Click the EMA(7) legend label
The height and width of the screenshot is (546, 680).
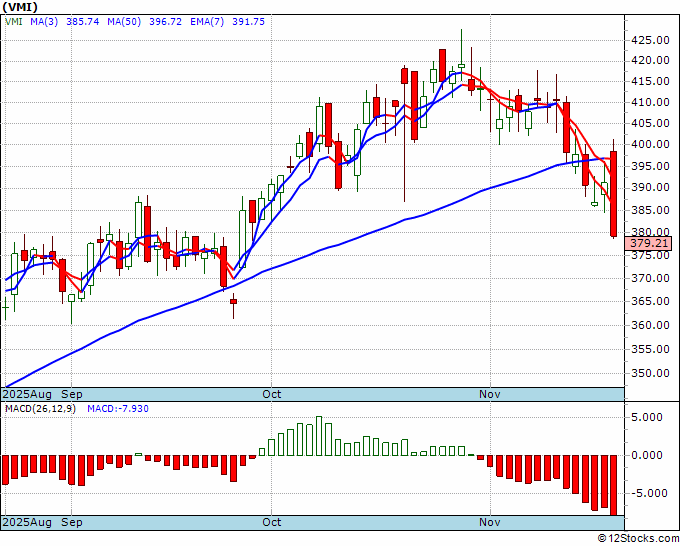[207, 22]
